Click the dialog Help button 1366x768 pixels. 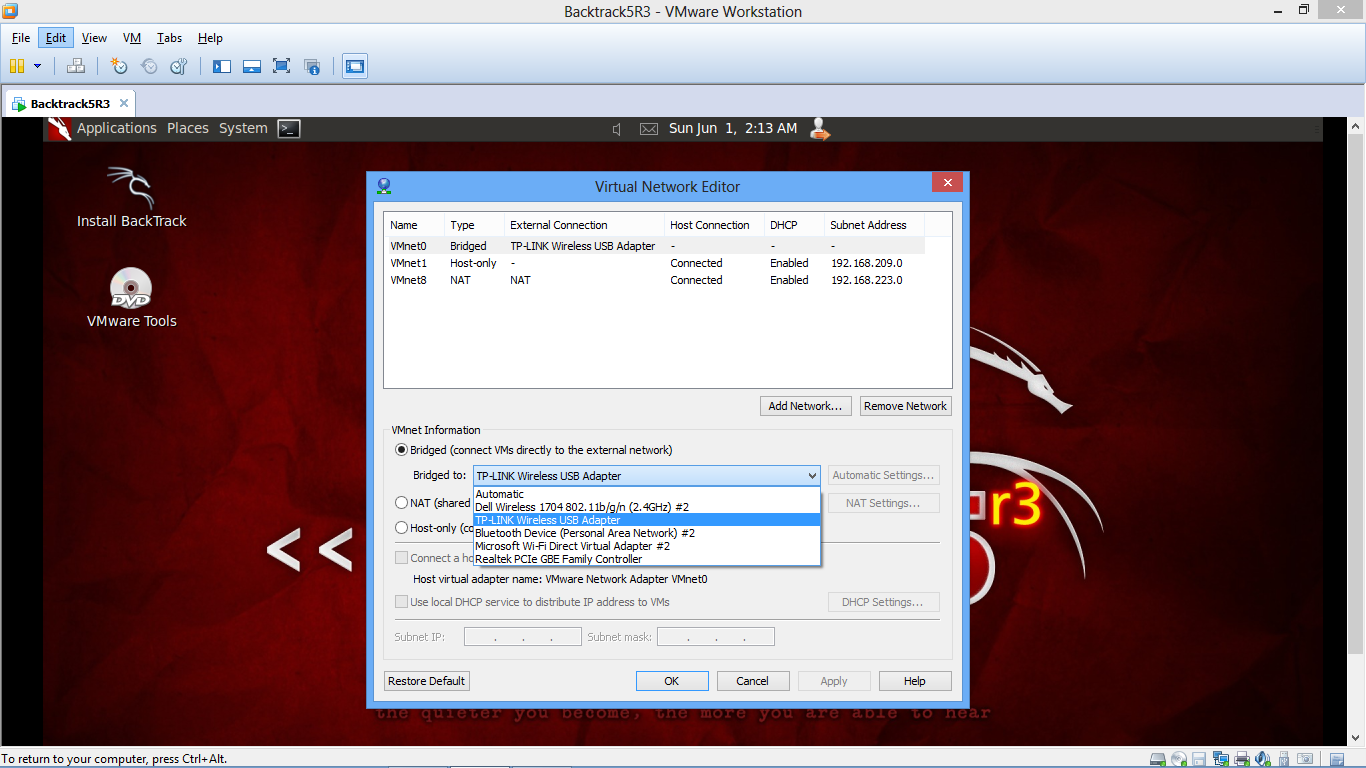point(915,681)
